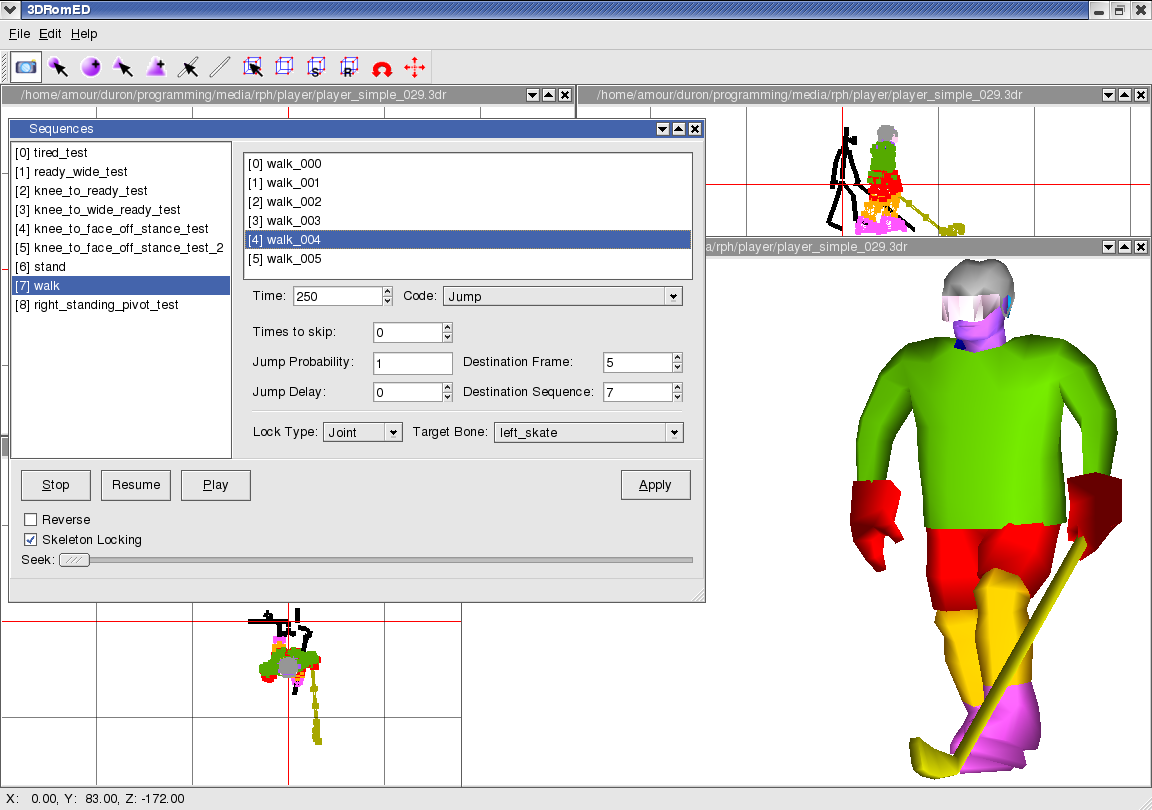Screen dimensions: 1152x810
Task: Select frame walk_005
Action: tap(468, 259)
